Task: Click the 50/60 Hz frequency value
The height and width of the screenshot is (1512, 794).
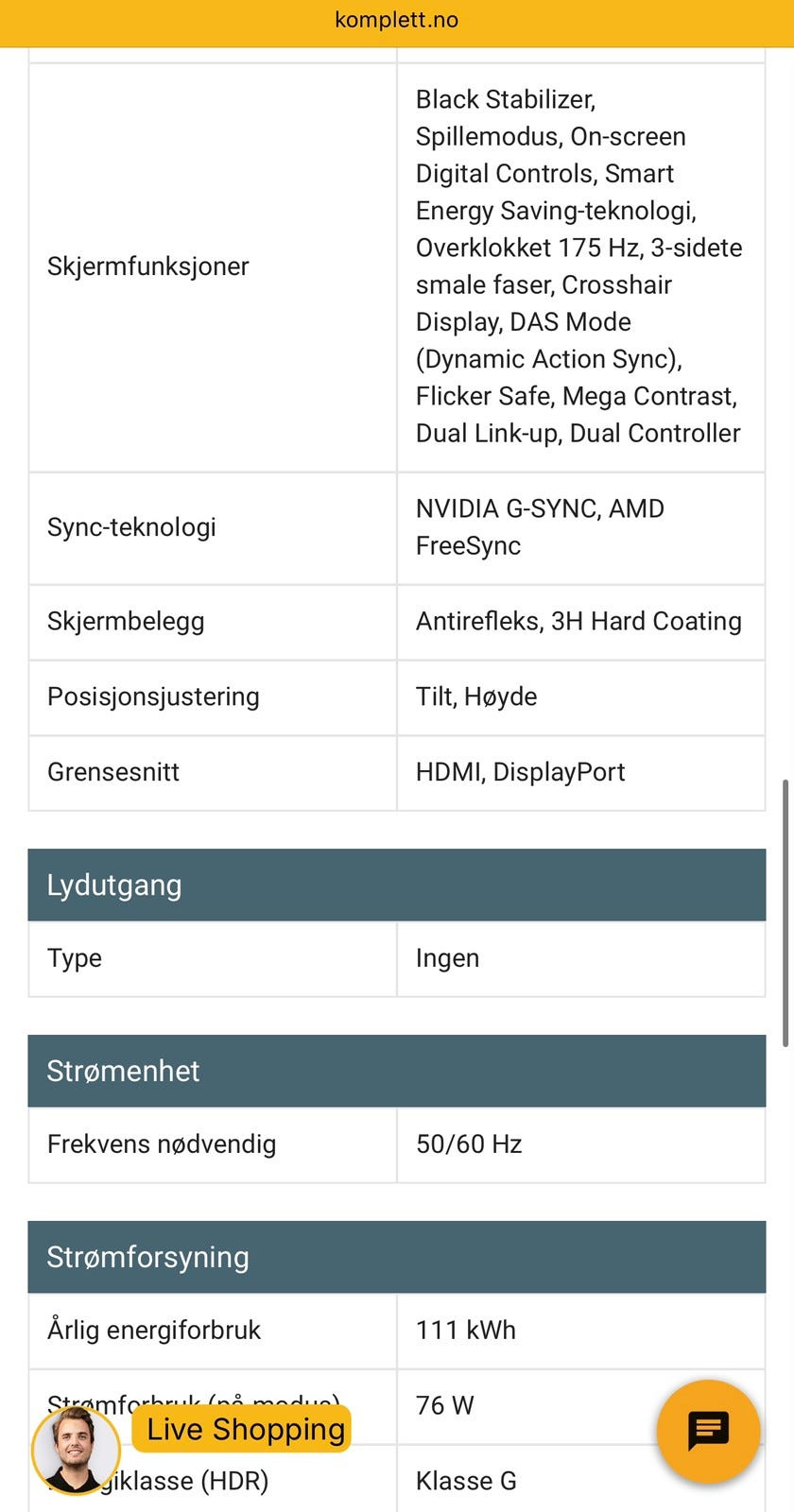Action: pos(469,1144)
